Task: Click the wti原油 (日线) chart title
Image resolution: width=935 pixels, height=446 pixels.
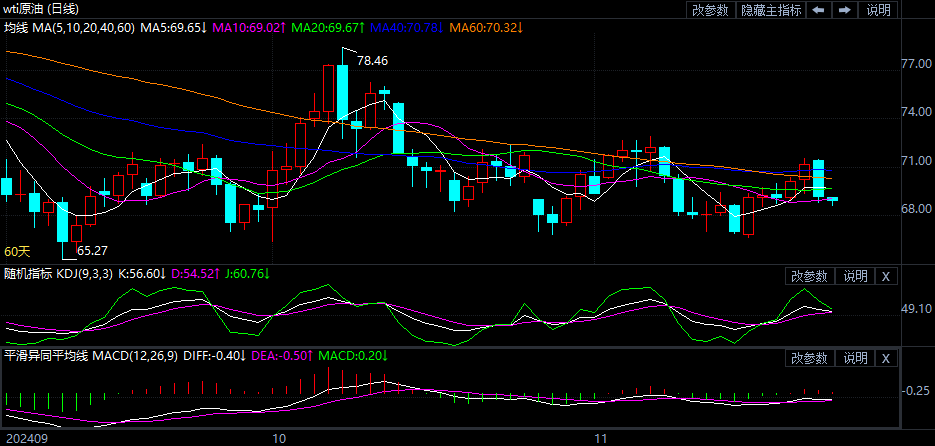Action: 41,9
